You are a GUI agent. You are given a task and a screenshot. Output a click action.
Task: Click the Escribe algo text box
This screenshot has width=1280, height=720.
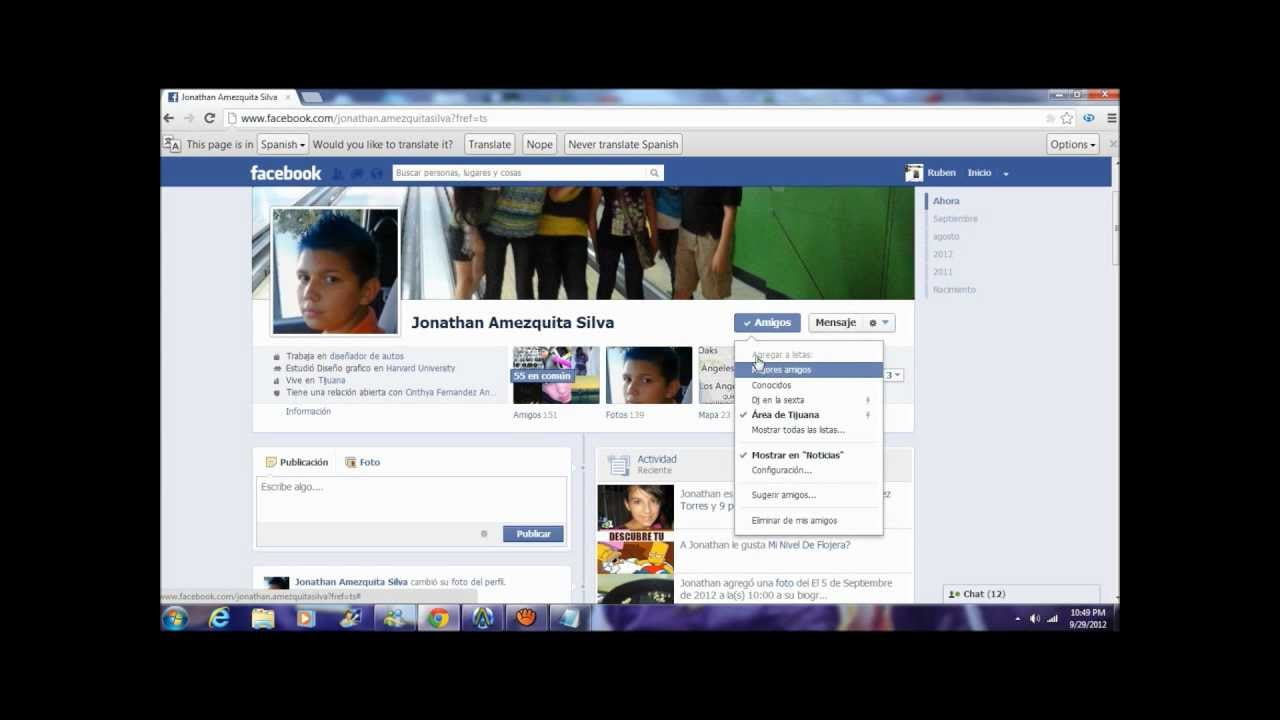(411, 499)
